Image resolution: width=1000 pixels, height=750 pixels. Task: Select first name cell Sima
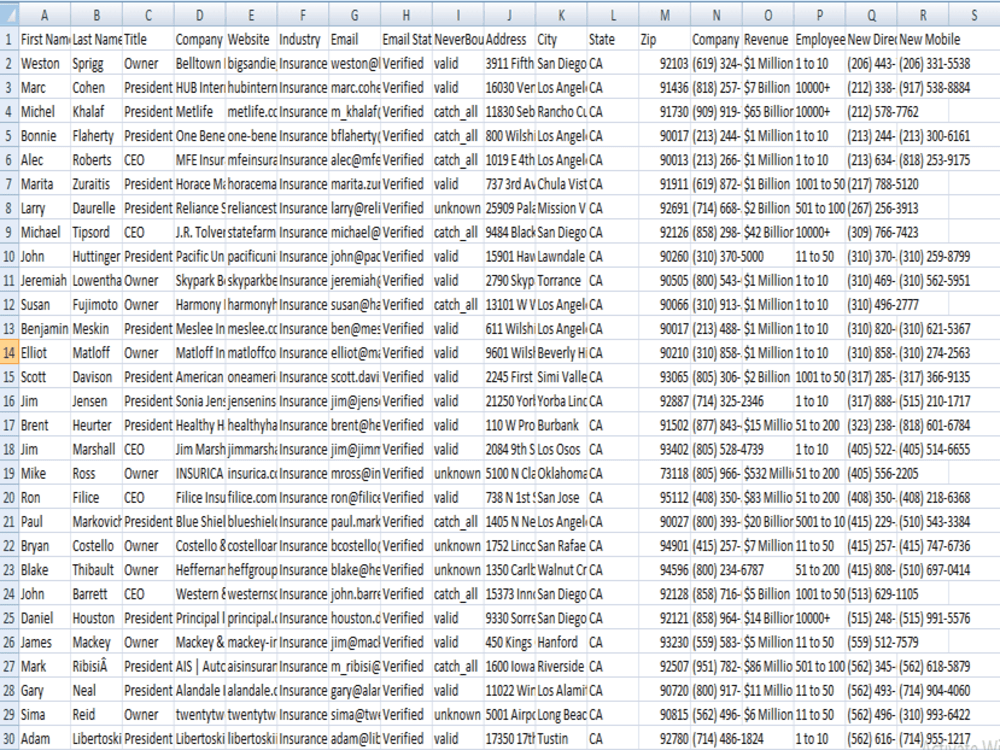pyautogui.click(x=45, y=714)
